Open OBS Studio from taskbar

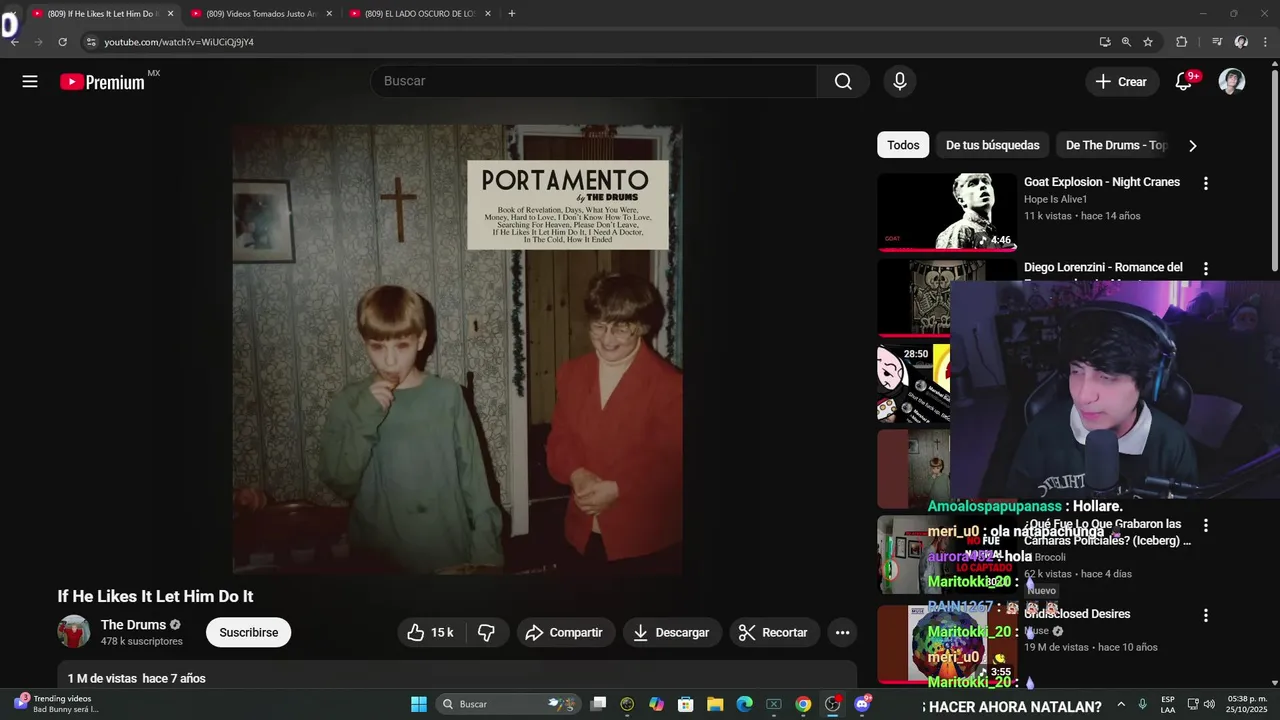[x=832, y=704]
